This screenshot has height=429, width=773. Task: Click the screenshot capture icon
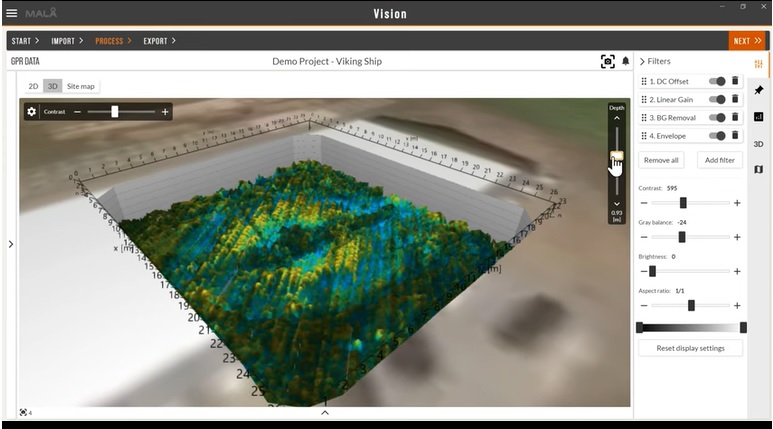607,61
